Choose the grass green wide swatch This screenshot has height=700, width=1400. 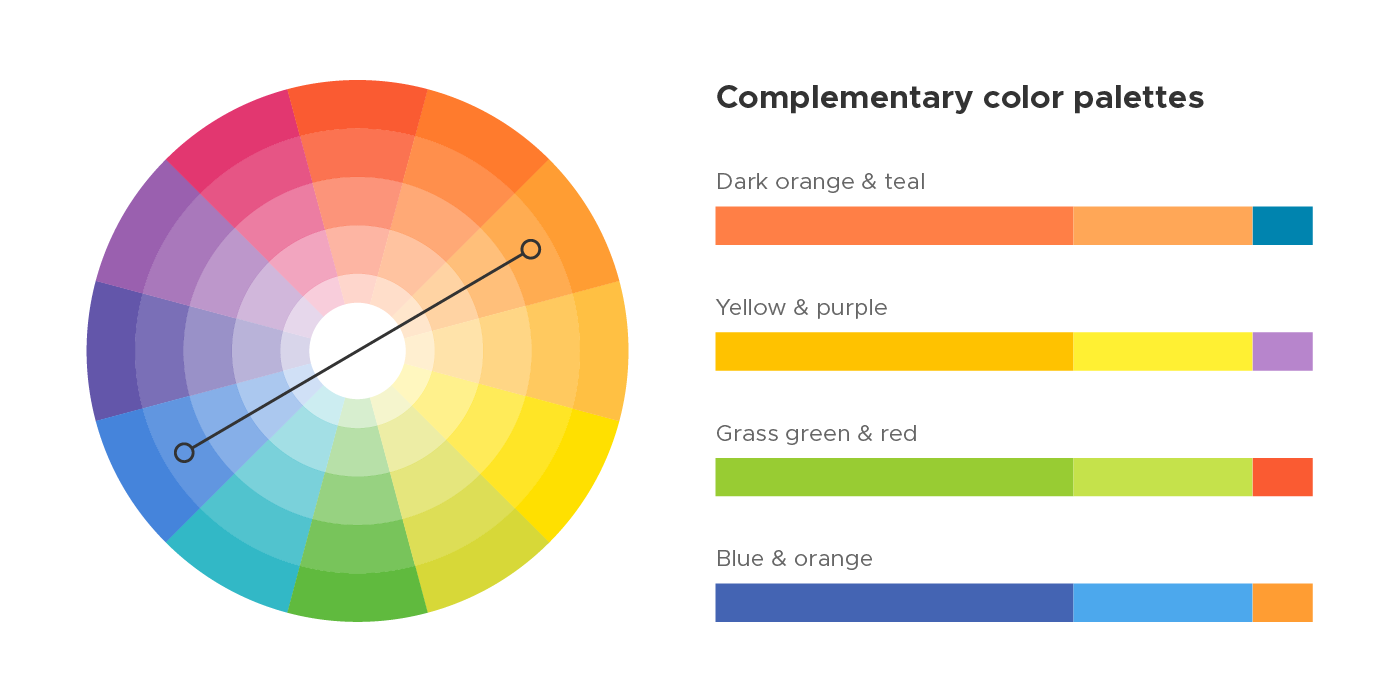pos(894,477)
